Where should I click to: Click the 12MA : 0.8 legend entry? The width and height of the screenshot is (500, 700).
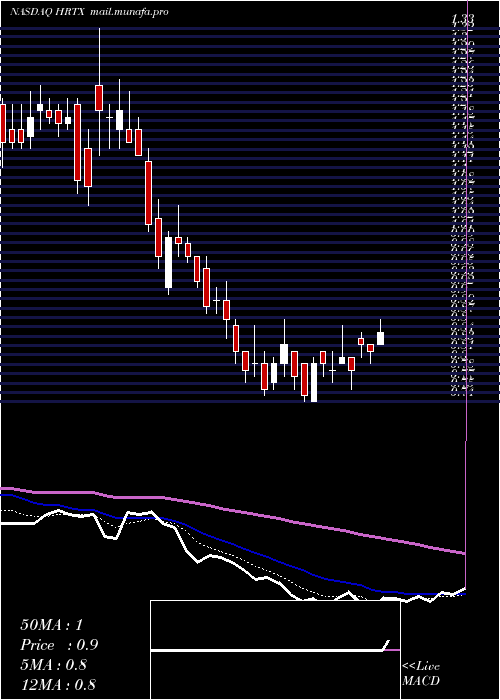(58, 685)
